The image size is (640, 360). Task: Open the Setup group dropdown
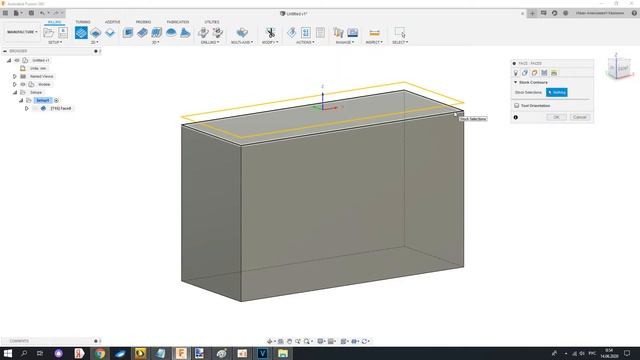point(56,42)
